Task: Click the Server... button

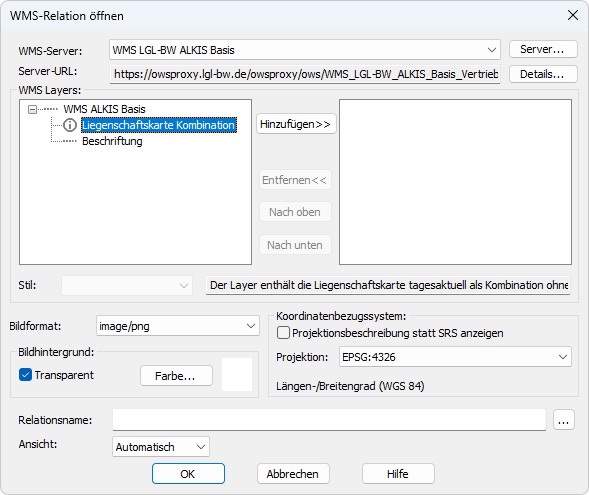Action: (x=543, y=49)
